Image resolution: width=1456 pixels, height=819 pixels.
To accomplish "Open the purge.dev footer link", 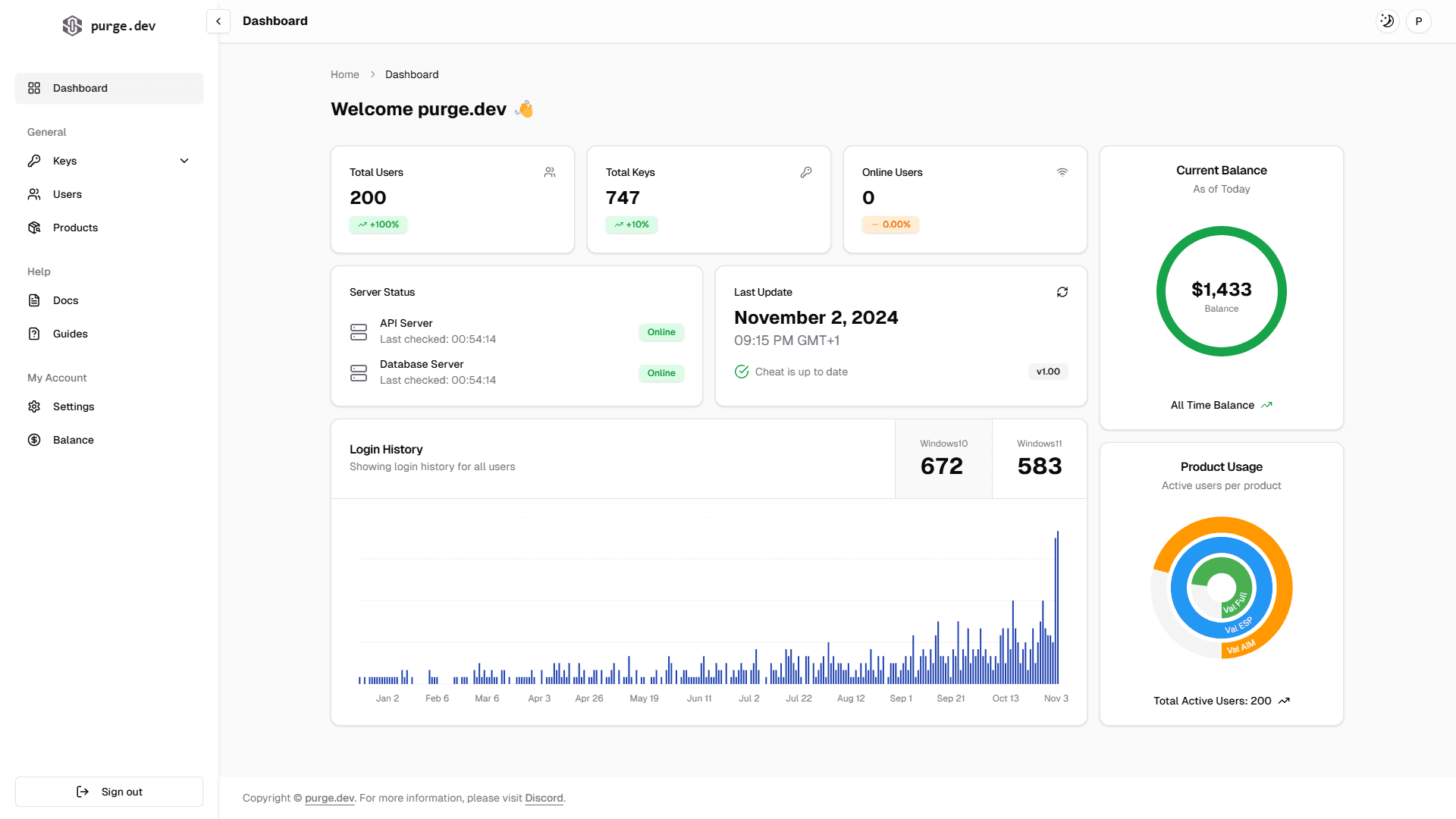I will [330, 798].
